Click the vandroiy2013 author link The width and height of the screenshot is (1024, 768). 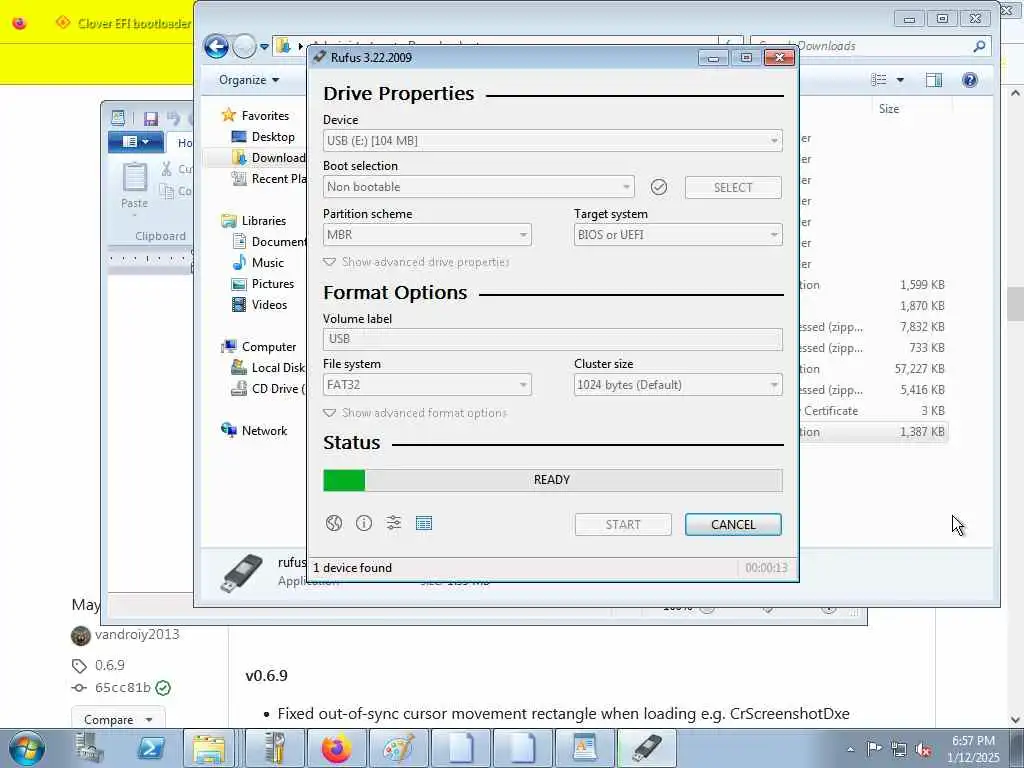(137, 634)
